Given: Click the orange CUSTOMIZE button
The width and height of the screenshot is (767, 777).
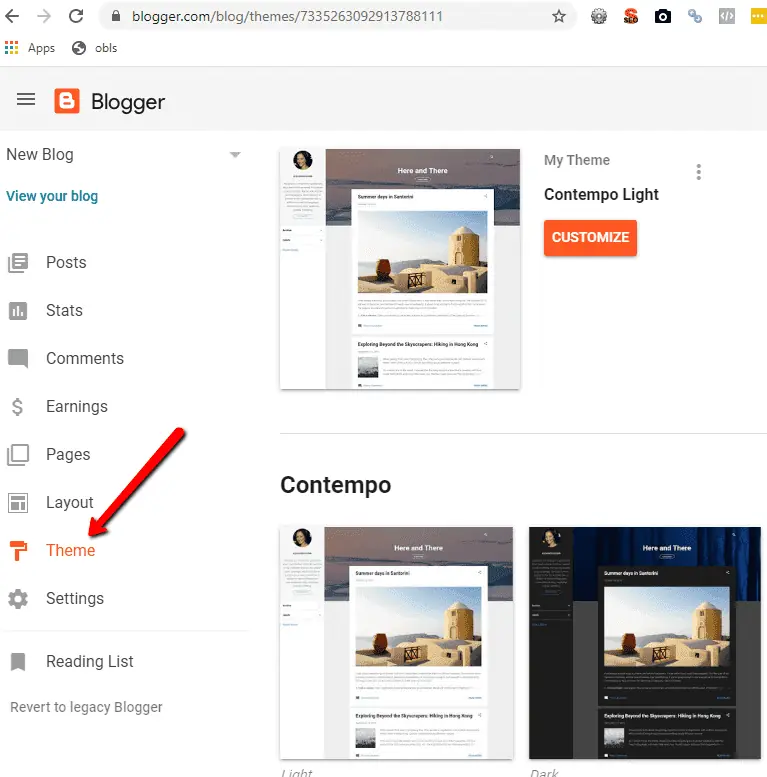Looking at the screenshot, I should 590,238.
